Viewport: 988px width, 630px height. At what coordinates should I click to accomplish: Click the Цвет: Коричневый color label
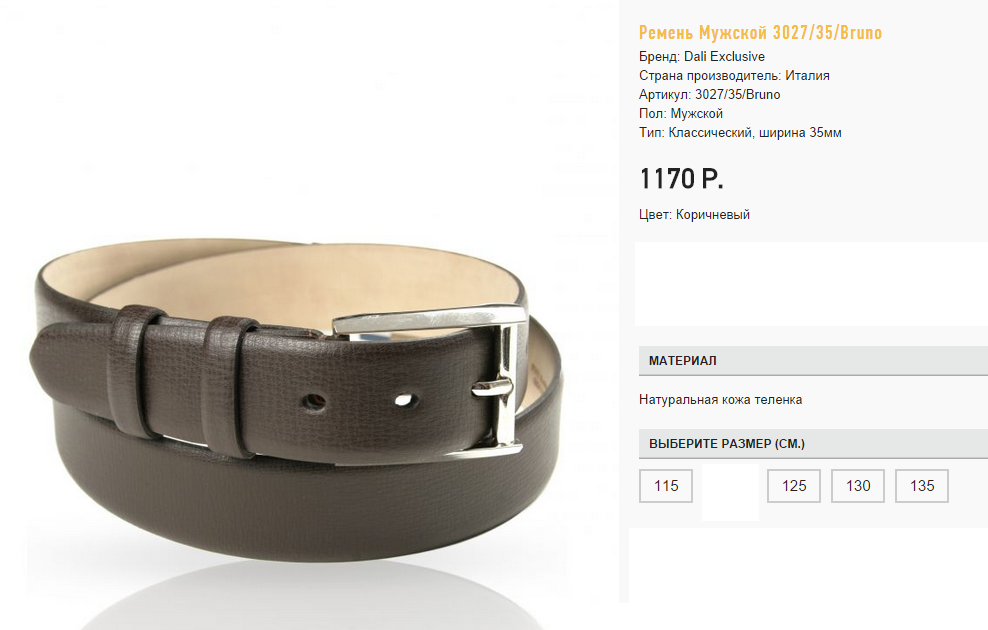pyautogui.click(x=694, y=214)
